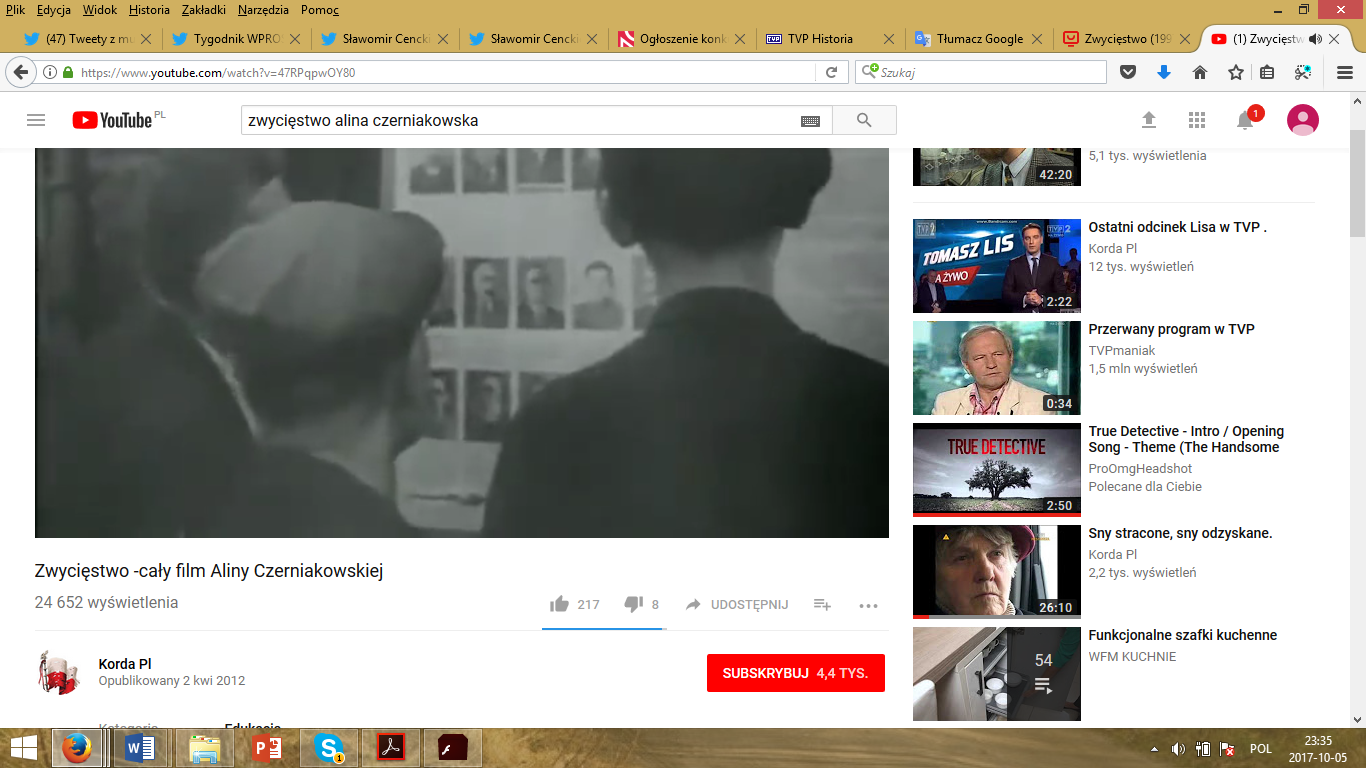Open the search engine dropdown in Szukaj box
Image resolution: width=1366 pixels, height=768 pixels.
click(871, 72)
